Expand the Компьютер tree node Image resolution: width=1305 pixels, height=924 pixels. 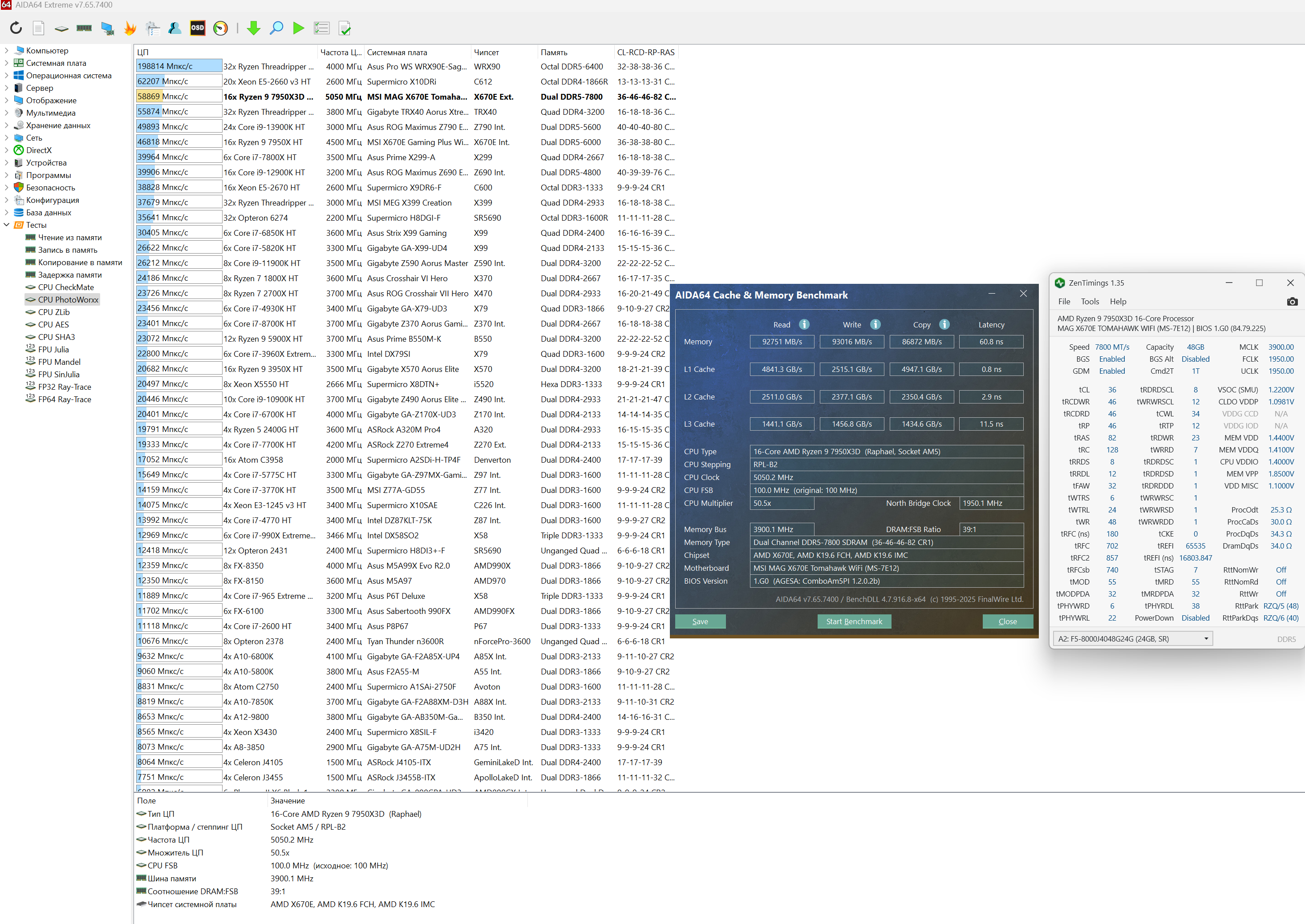click(7, 51)
